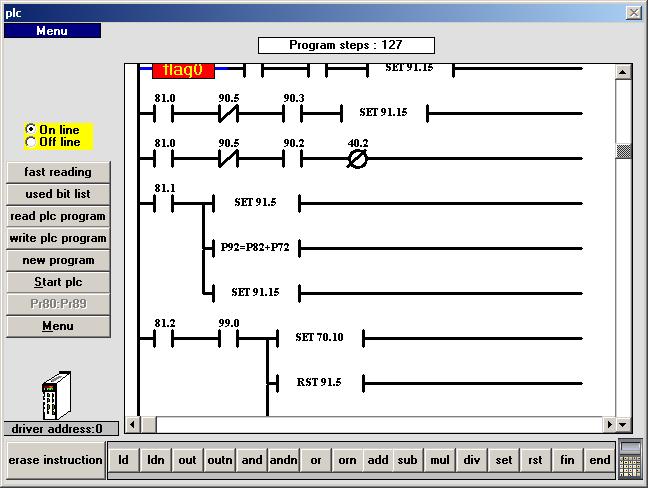This screenshot has height=488, width=648.
Task: Open the used bit list
Action: coord(58,194)
